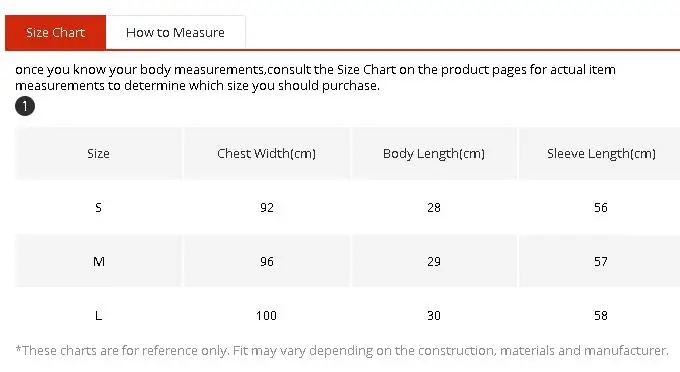Click the black number 1 badge icon
The height and width of the screenshot is (372, 680).
coord(25,106)
